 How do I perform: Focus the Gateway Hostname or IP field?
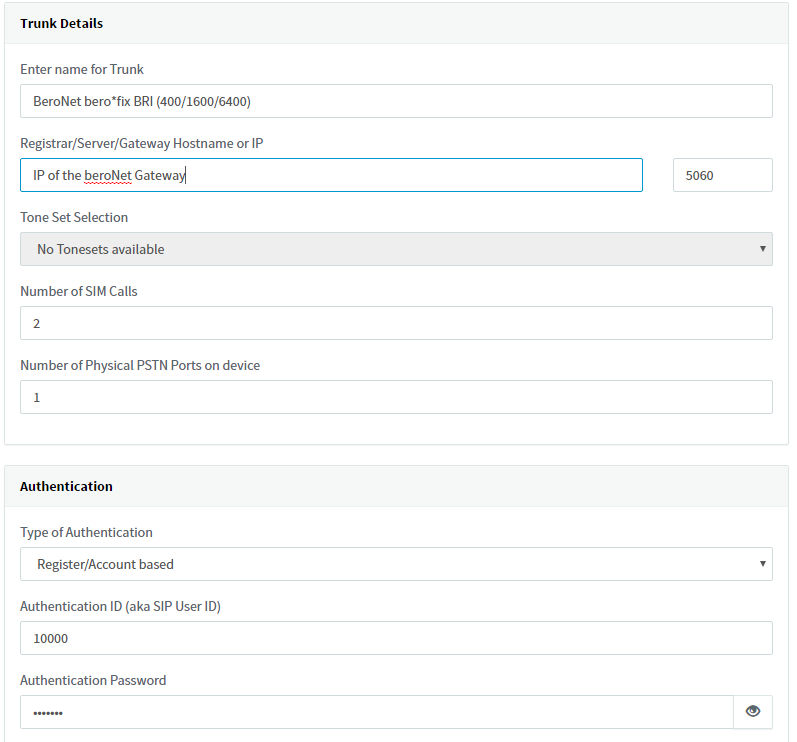click(331, 175)
